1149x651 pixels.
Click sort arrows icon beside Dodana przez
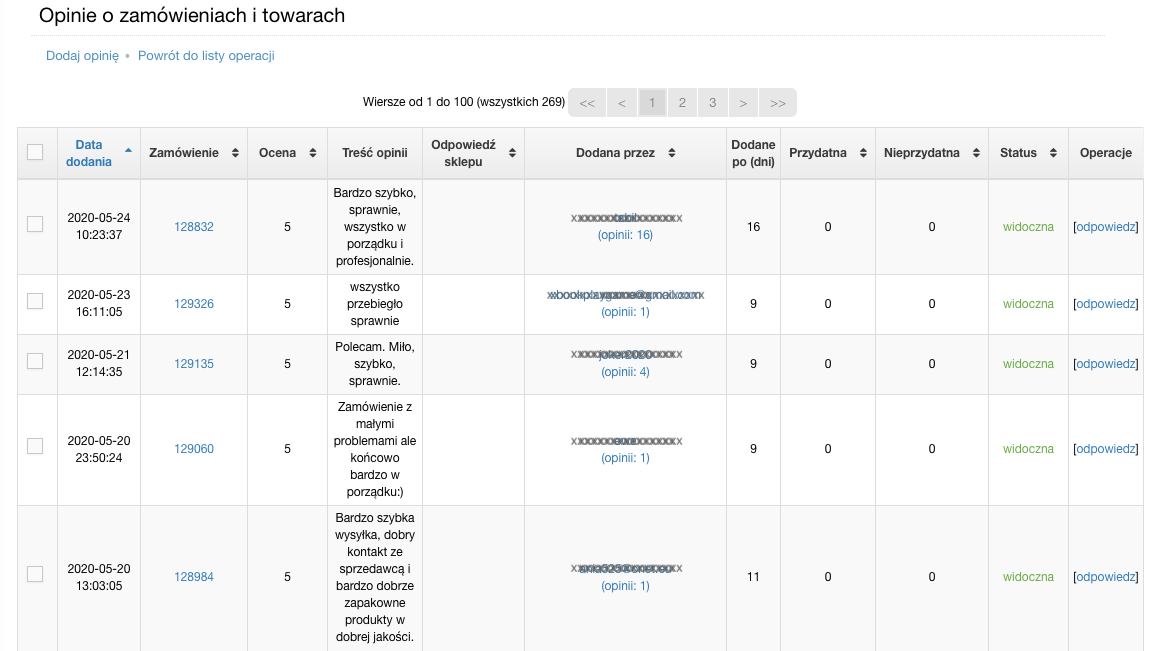coord(672,152)
